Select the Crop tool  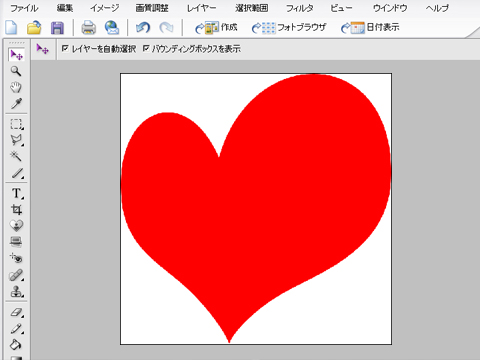pyautogui.click(x=16, y=209)
